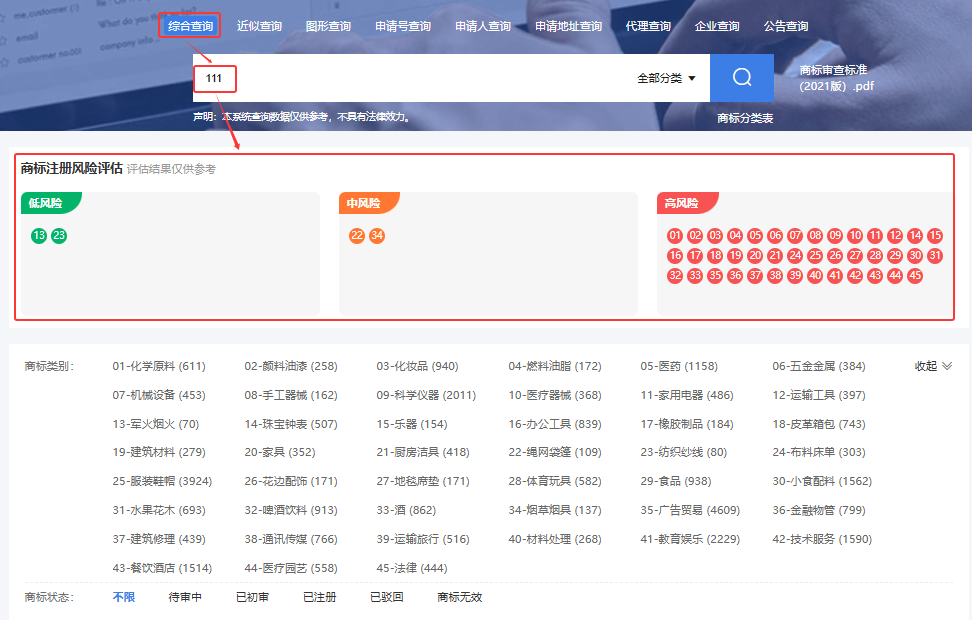Filter status by 商标无效
972x620 pixels.
click(459, 597)
